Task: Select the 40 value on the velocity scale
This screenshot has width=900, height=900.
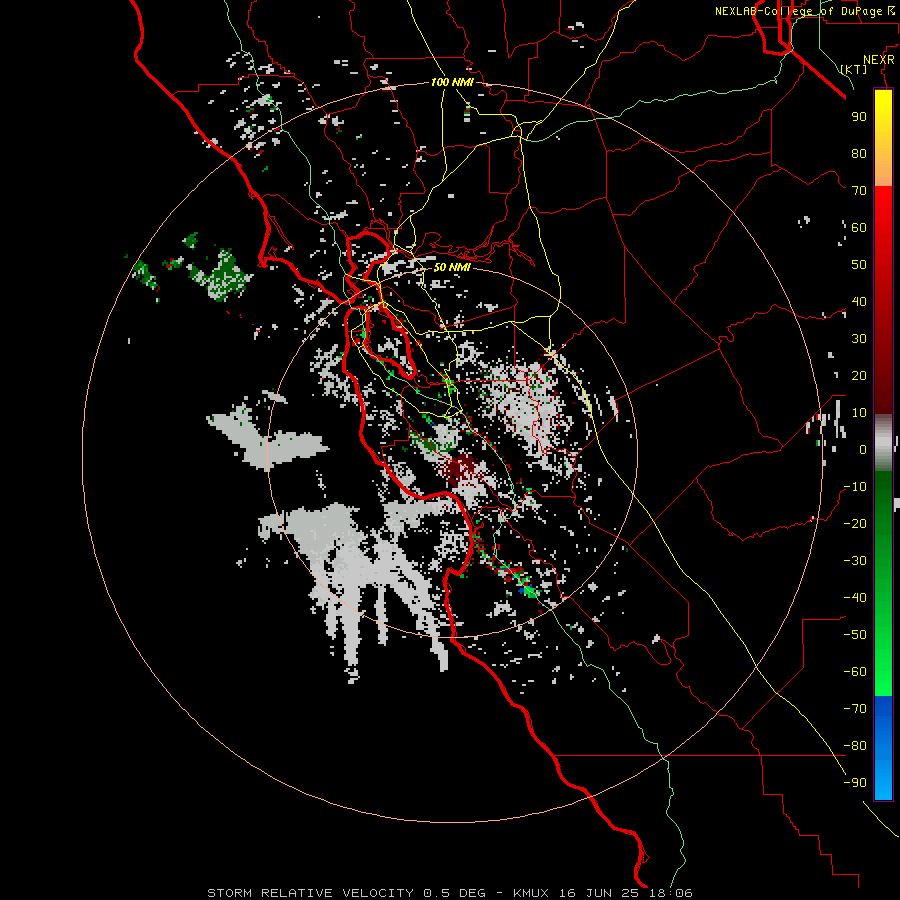Action: coord(859,301)
